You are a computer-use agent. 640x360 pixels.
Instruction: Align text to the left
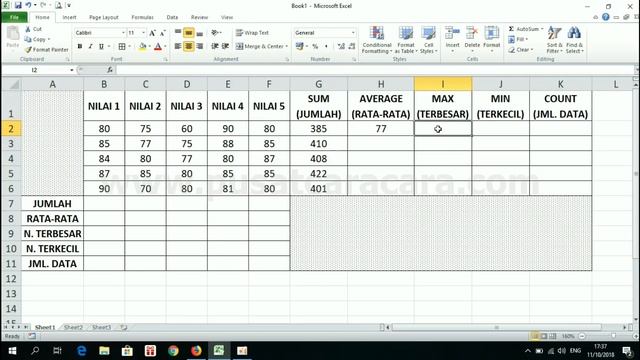178,47
